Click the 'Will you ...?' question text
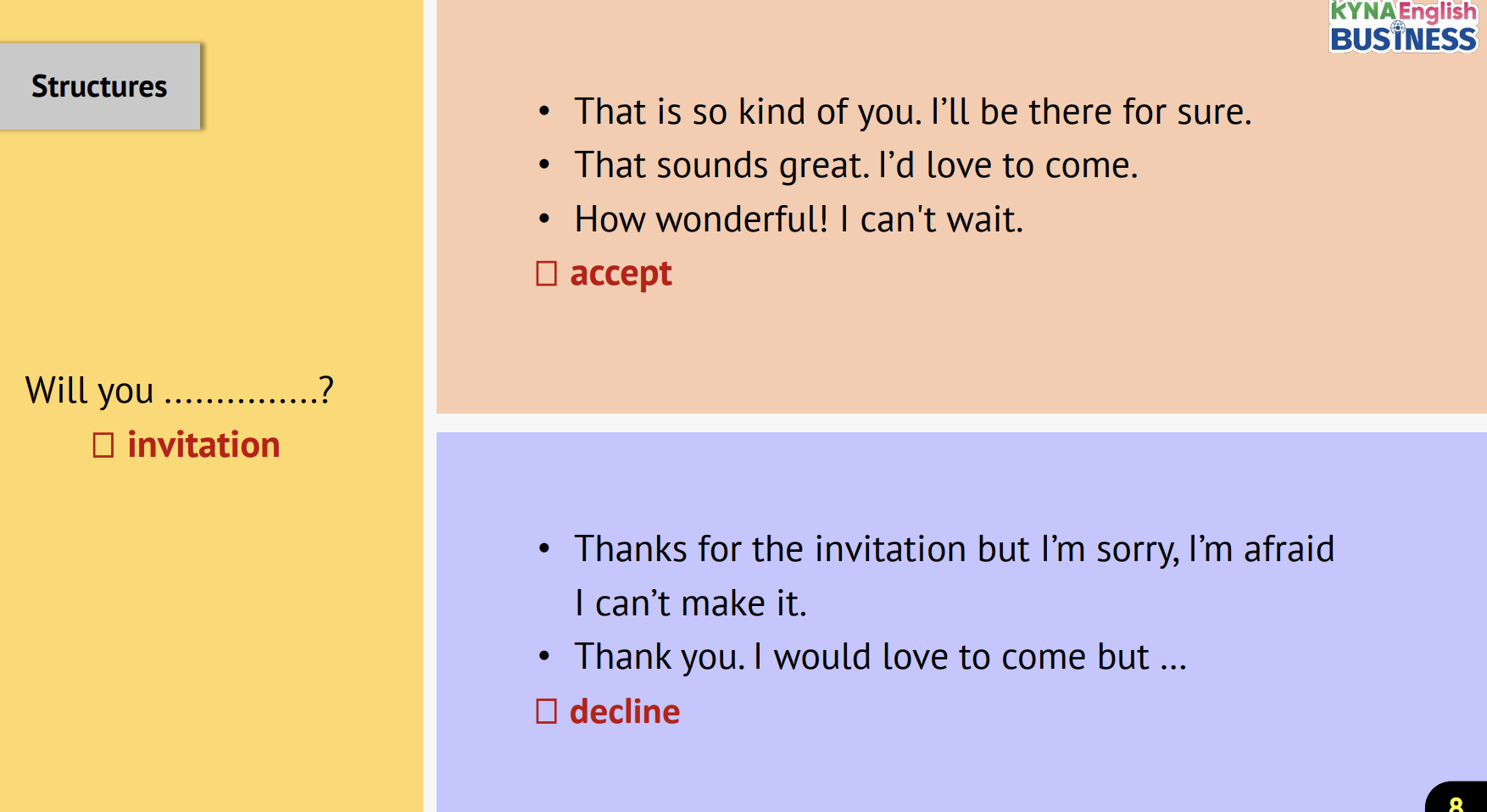This screenshot has width=1487, height=812. (x=179, y=391)
